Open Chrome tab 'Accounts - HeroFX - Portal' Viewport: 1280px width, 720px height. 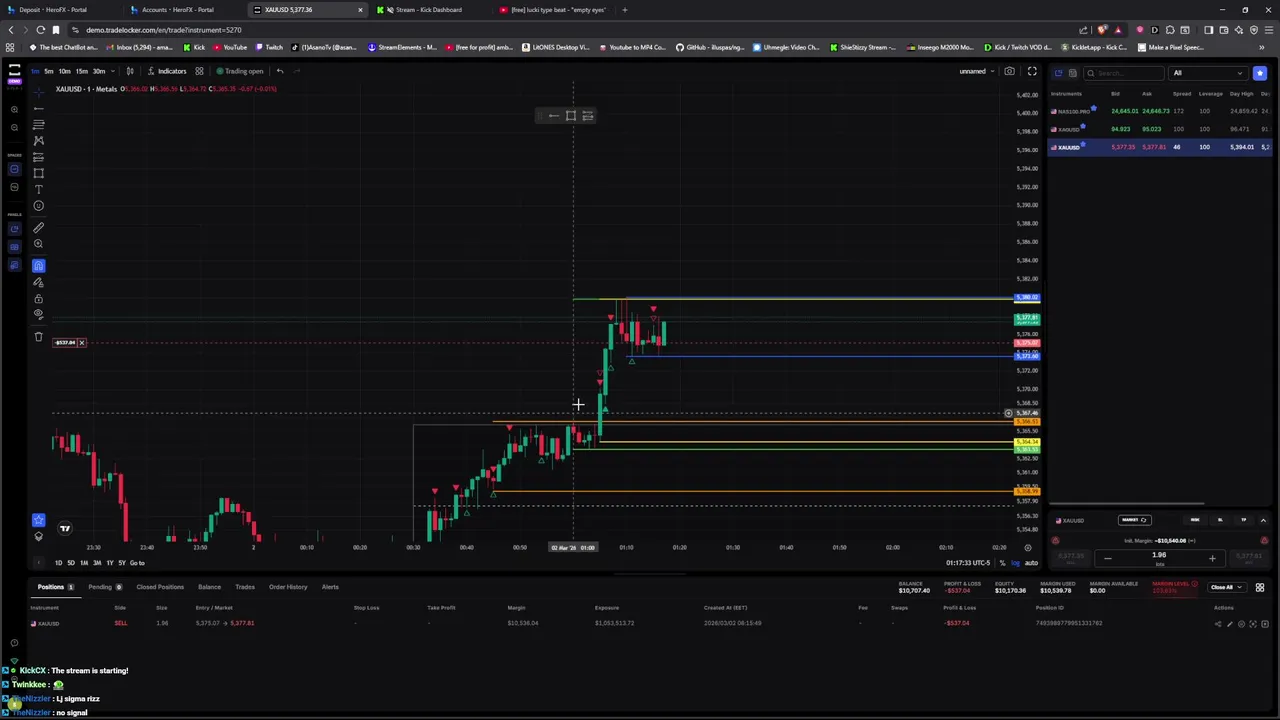point(178,10)
